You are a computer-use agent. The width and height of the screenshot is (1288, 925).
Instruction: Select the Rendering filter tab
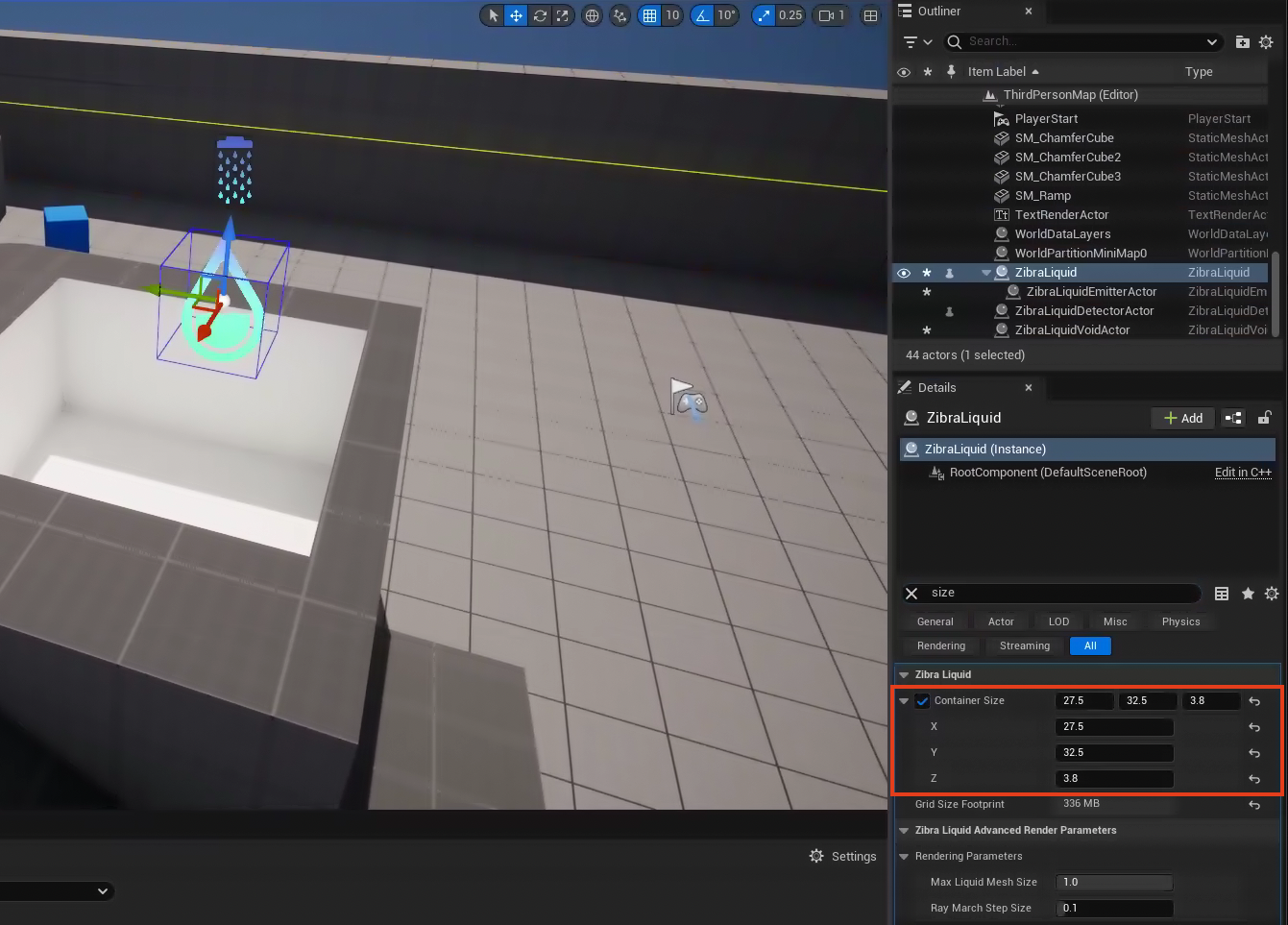tap(941, 645)
